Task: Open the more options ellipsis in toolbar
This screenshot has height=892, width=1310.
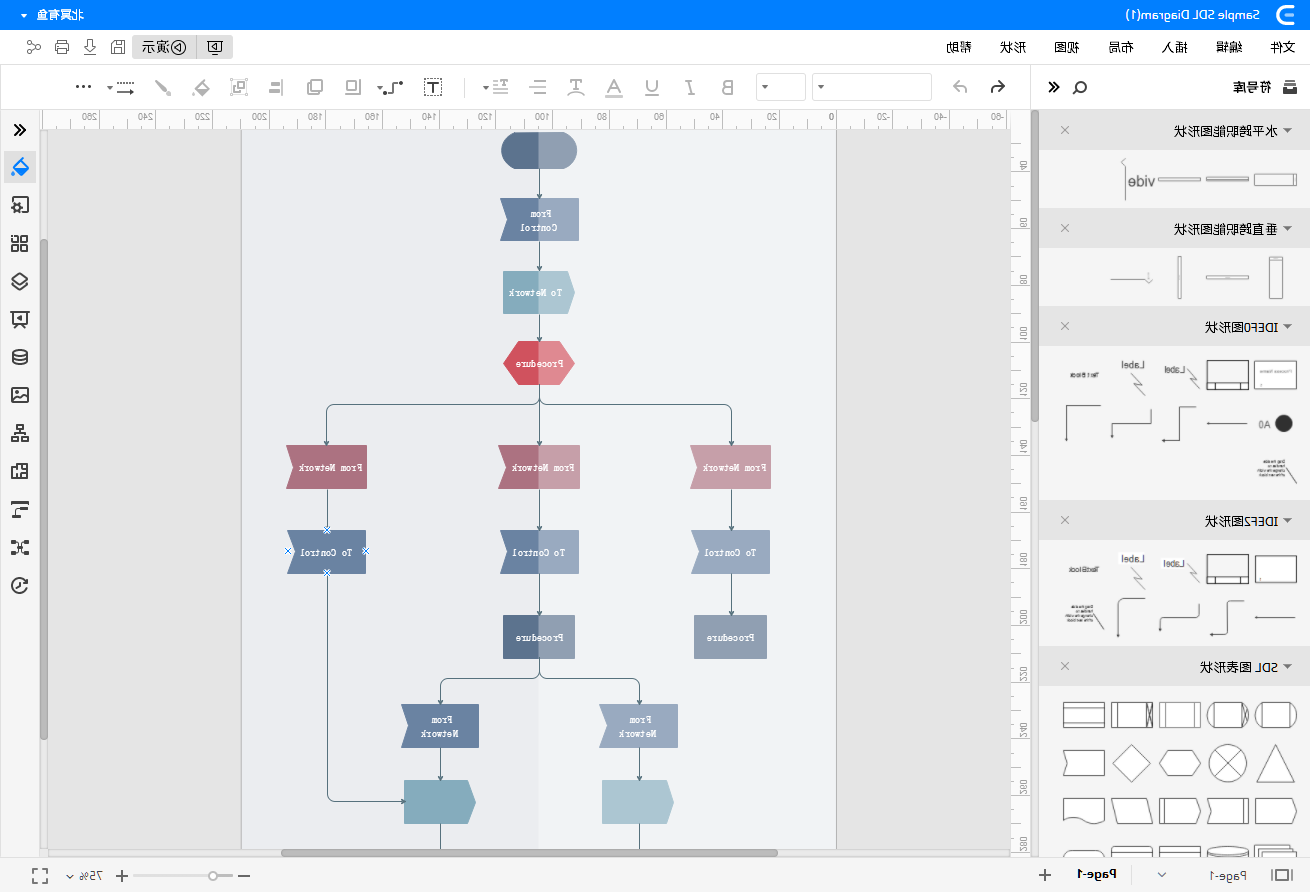Action: coord(84,87)
